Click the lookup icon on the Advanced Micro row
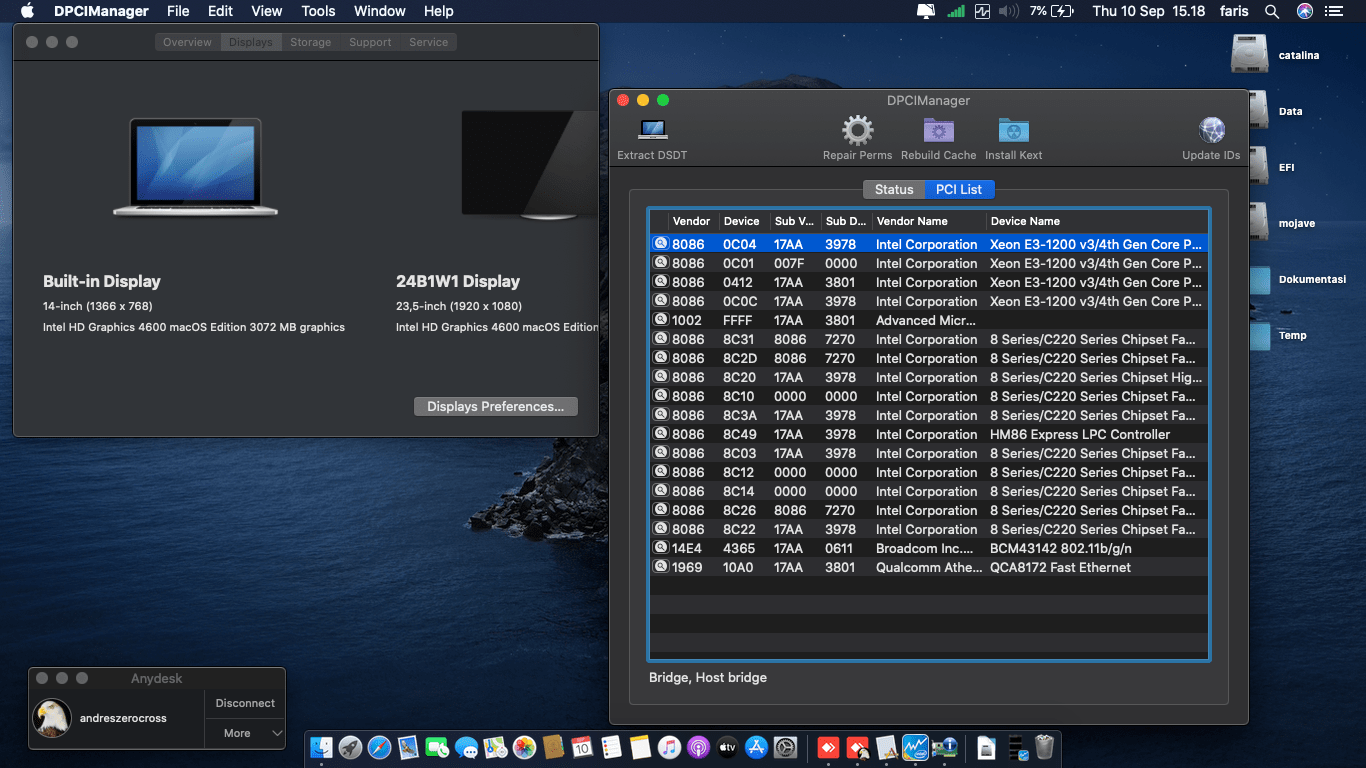 [x=660, y=320]
